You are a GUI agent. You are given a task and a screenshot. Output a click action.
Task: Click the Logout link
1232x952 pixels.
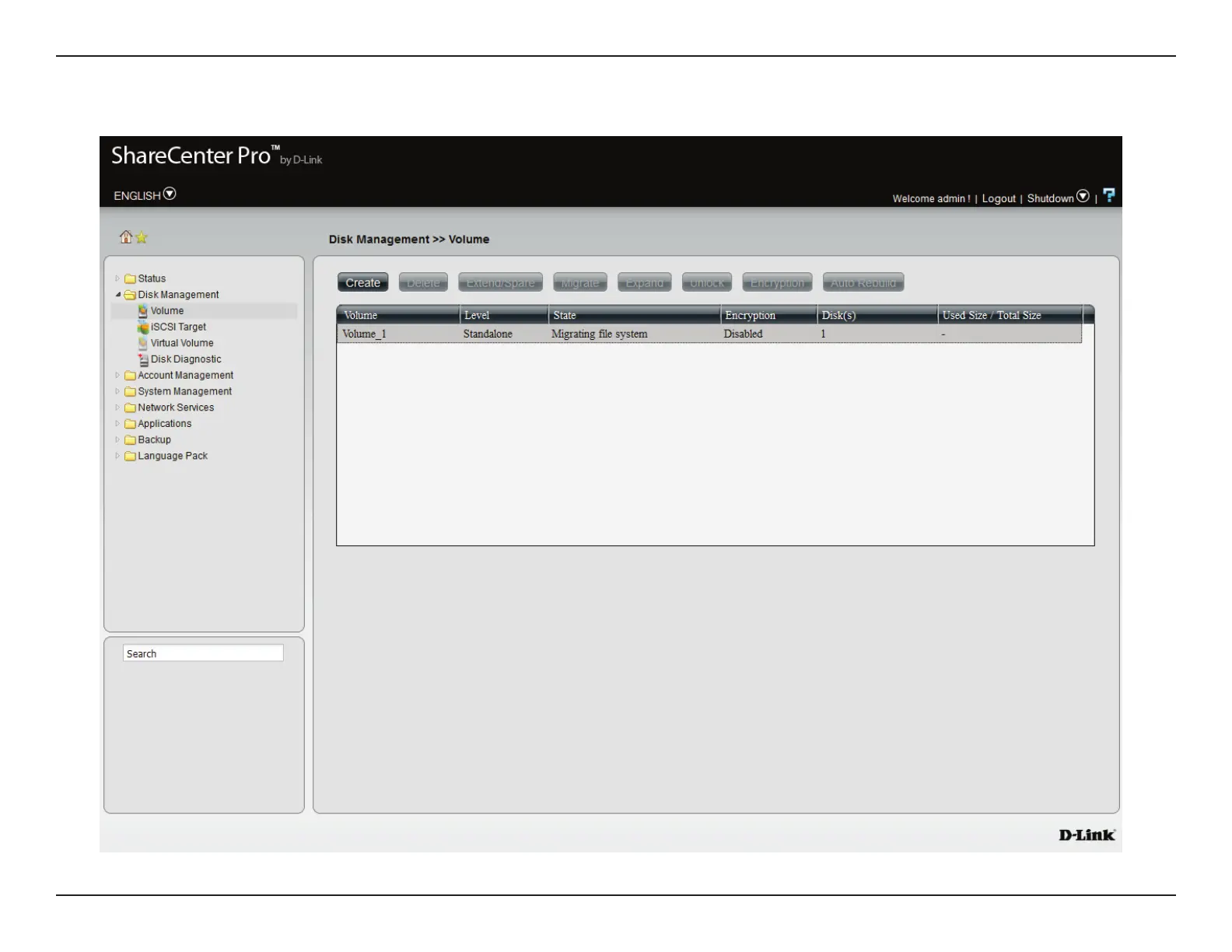click(x=998, y=199)
